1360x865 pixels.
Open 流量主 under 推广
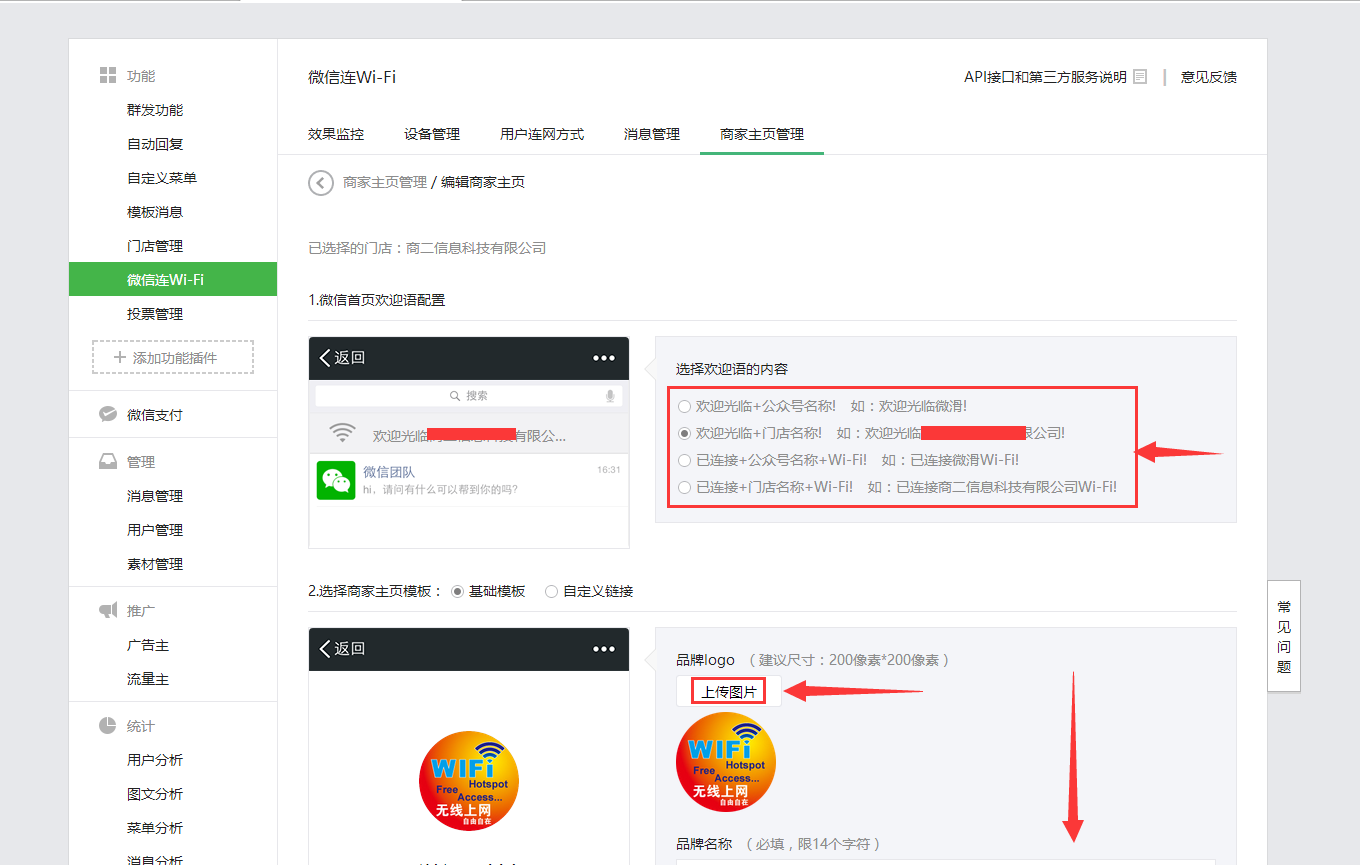[148, 679]
